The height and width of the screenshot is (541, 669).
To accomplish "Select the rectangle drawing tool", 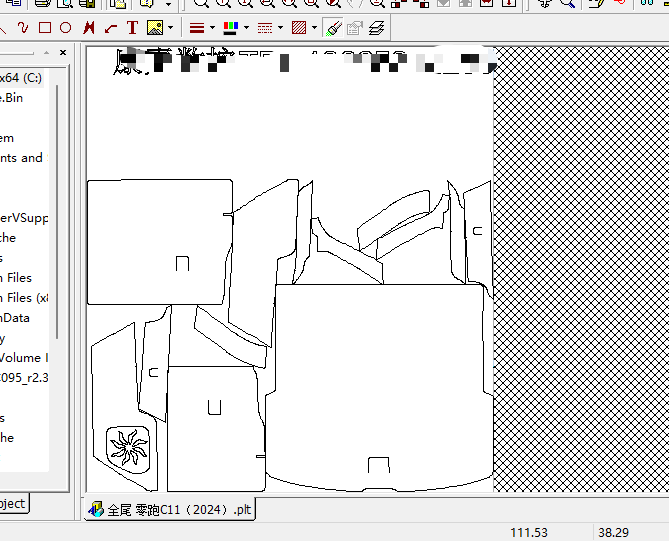I will 45,28.
